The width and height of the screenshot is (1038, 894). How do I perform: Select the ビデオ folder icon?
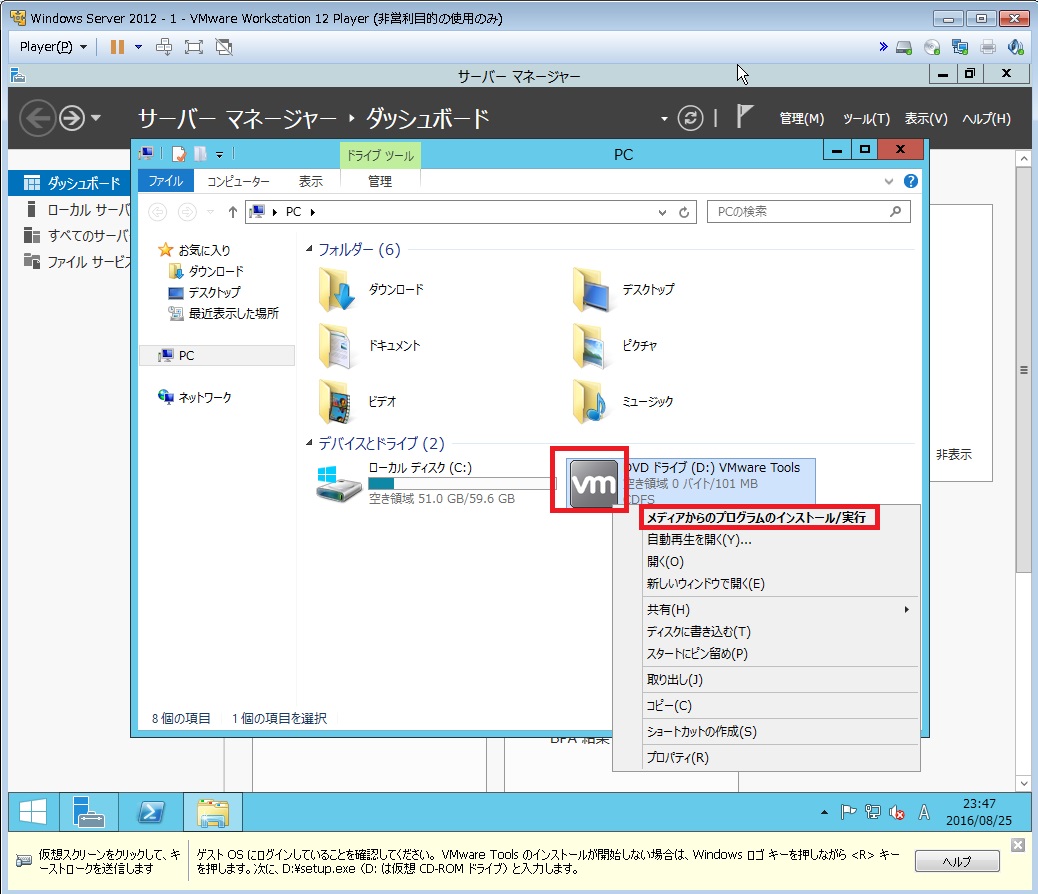[x=338, y=401]
